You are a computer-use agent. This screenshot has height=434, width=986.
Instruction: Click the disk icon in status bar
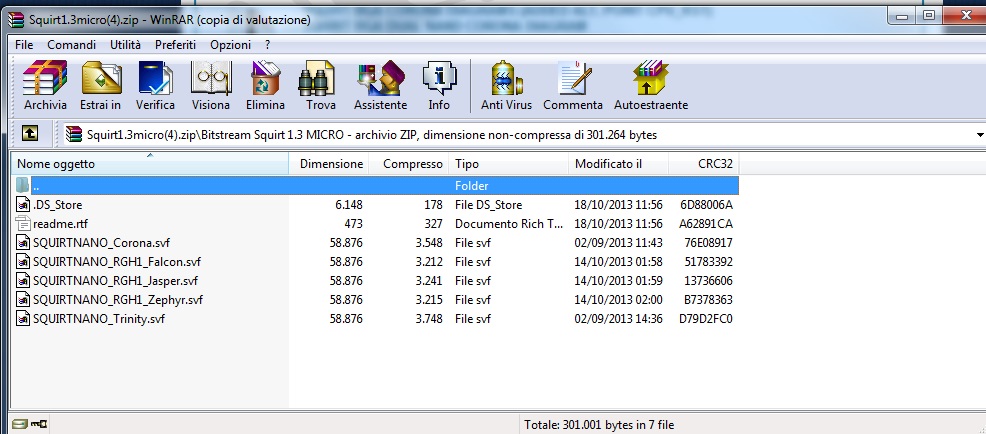[x=19, y=425]
